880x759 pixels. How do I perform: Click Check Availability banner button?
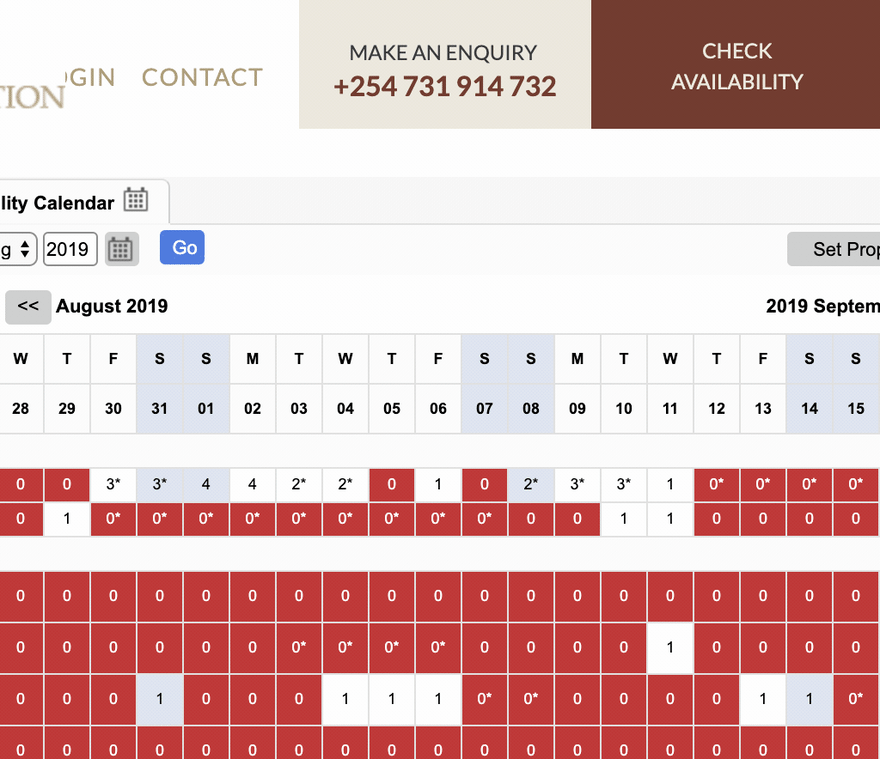736,65
